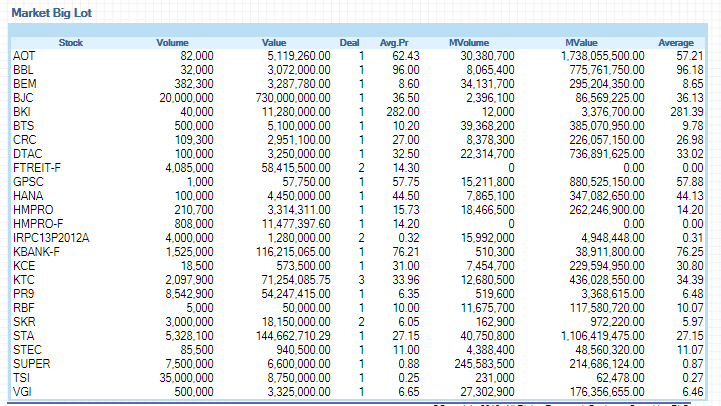Select the KTC stock symbol
This screenshot has width=721, height=406.
tap(23, 280)
